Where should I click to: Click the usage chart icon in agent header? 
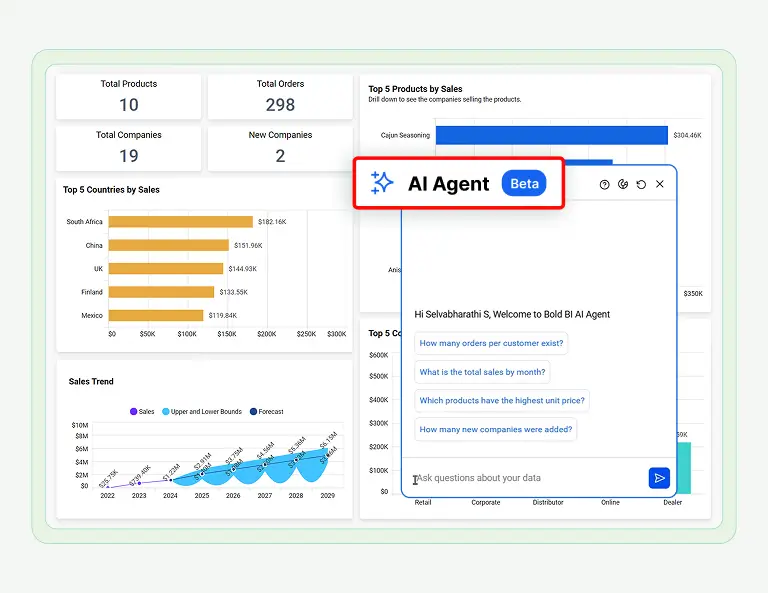(622, 184)
